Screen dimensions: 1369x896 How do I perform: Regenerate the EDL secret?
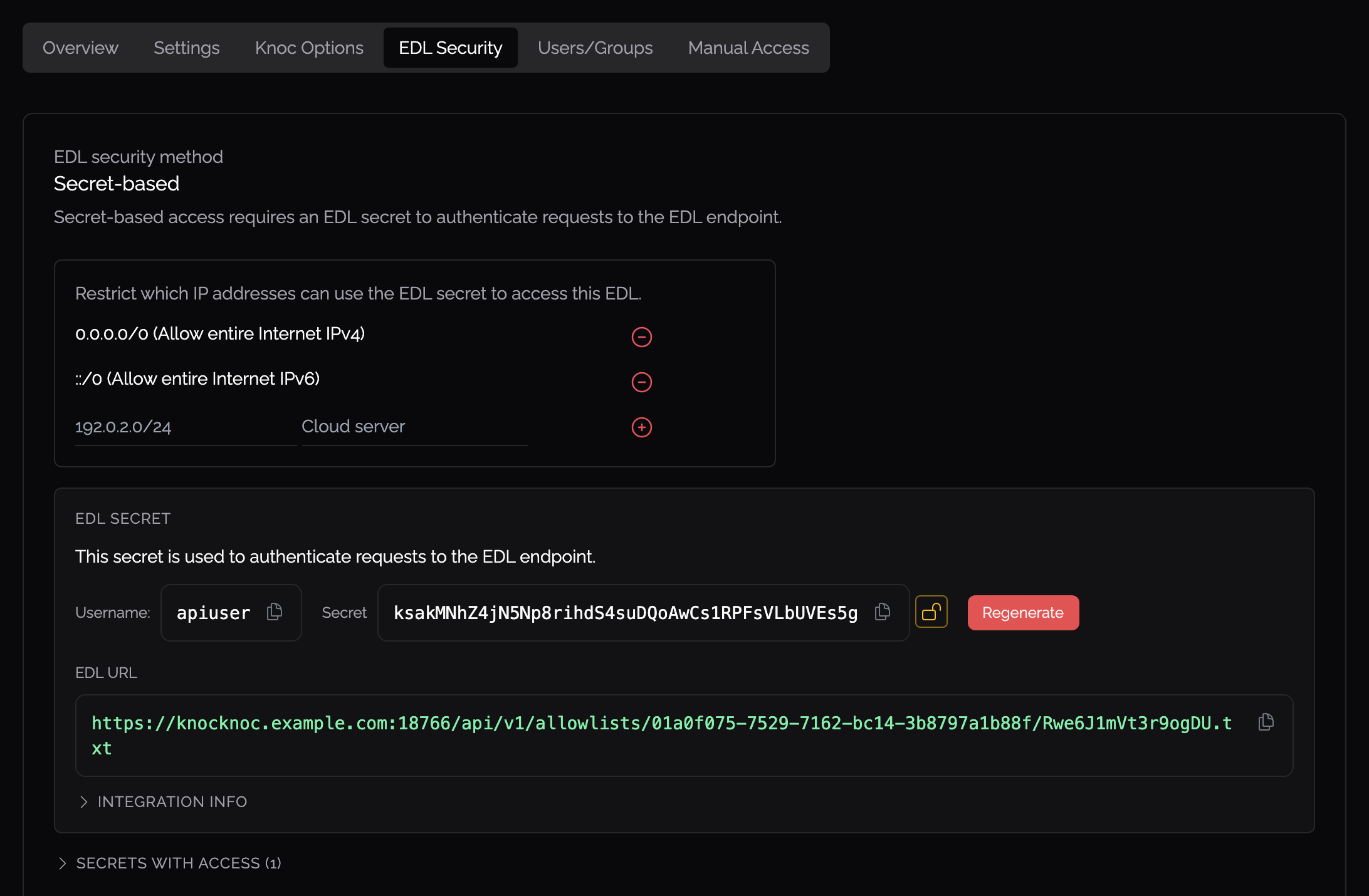click(x=1023, y=613)
